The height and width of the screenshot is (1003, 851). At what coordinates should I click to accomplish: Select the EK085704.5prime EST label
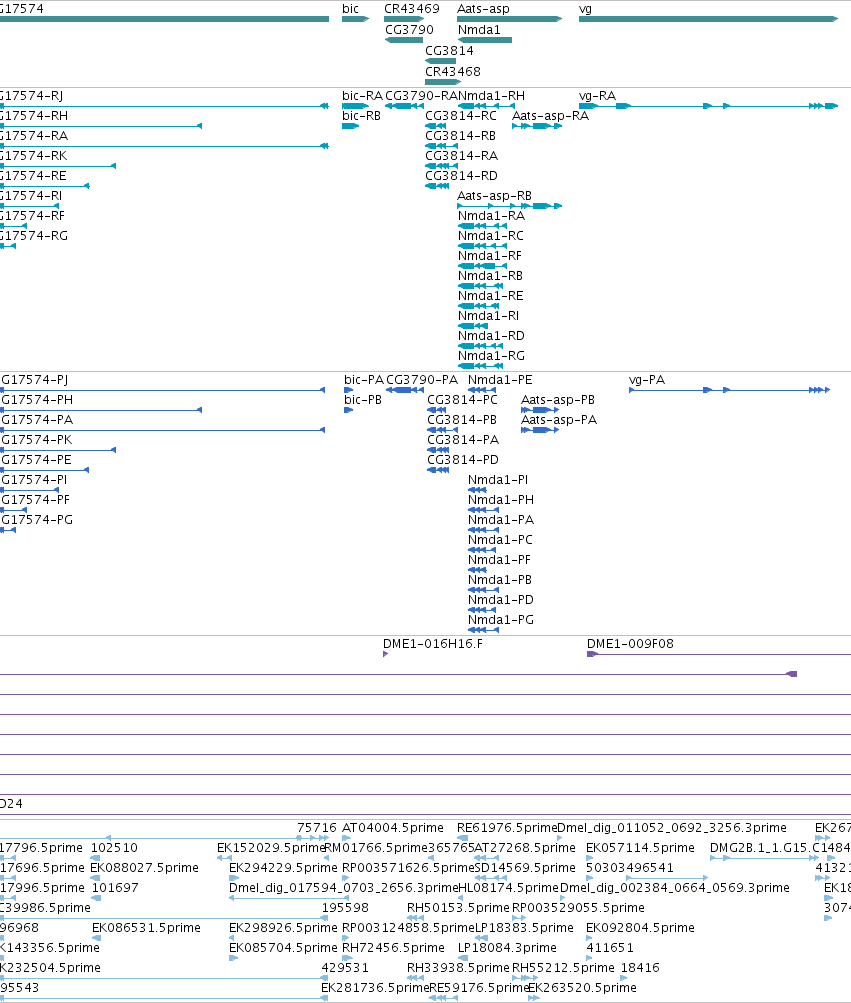click(x=283, y=948)
